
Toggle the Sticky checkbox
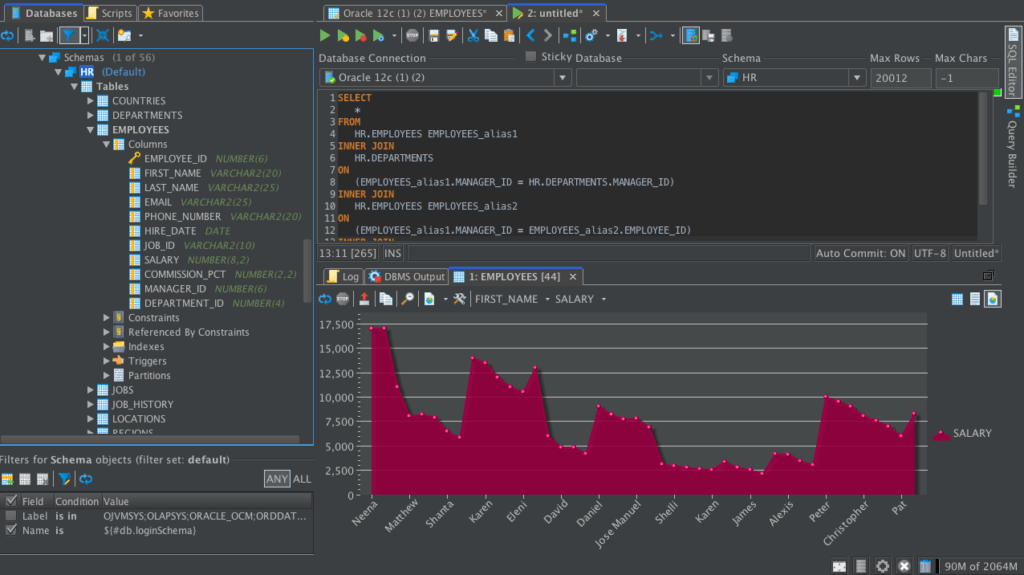pos(531,57)
